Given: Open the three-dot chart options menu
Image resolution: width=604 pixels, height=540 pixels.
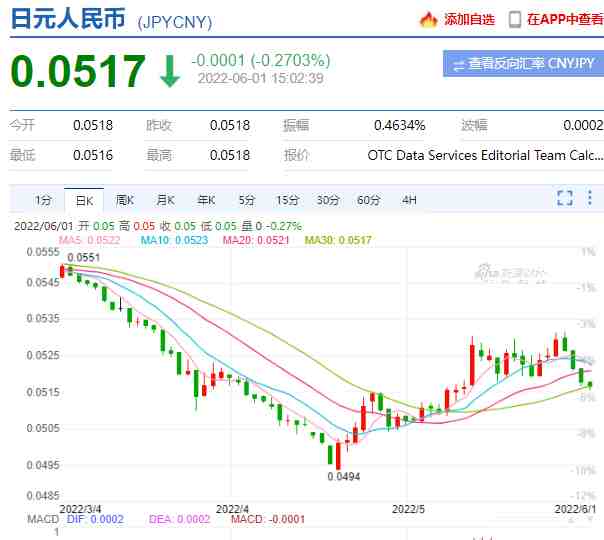Looking at the screenshot, I should pos(590,197).
